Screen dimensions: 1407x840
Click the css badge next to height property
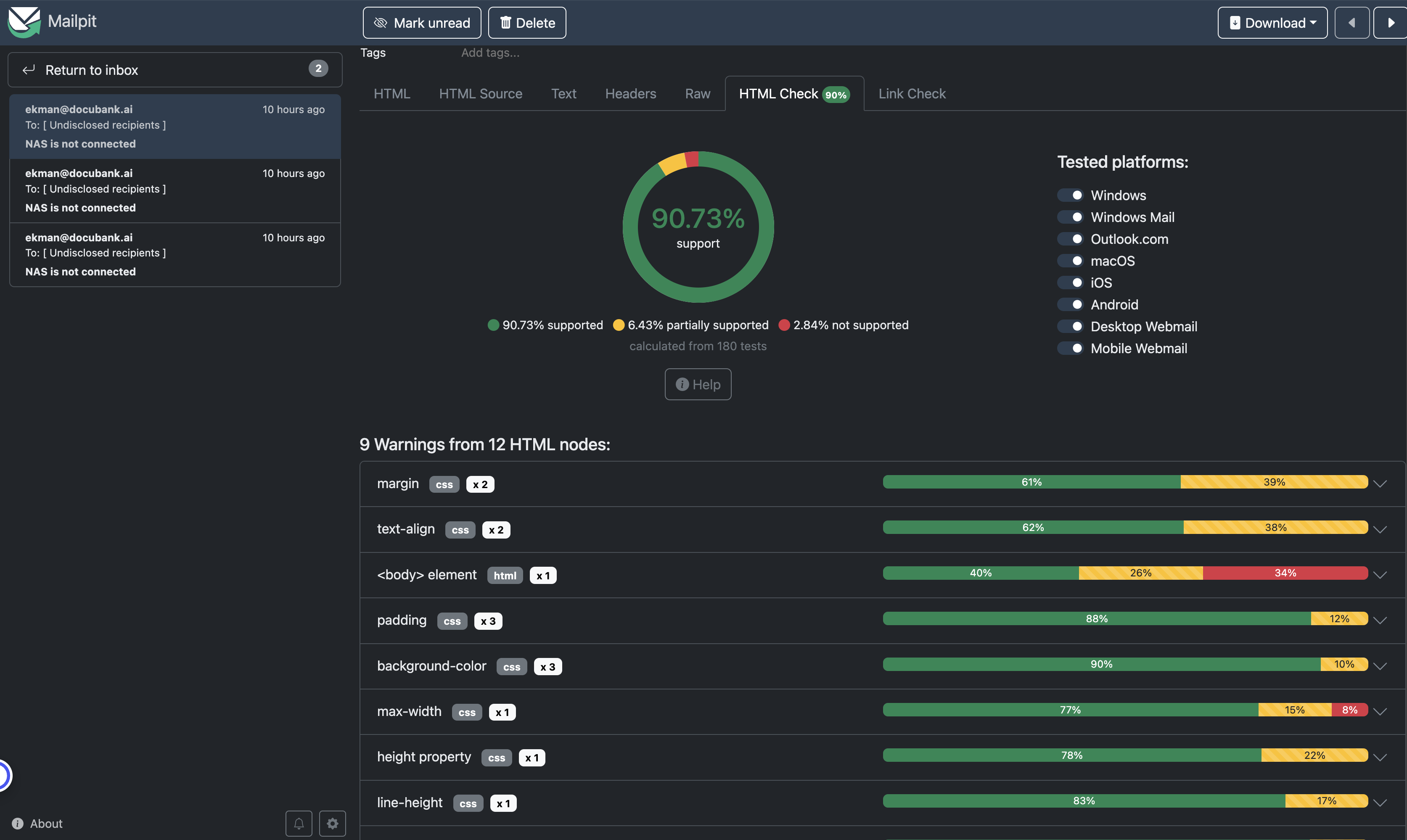coord(496,758)
